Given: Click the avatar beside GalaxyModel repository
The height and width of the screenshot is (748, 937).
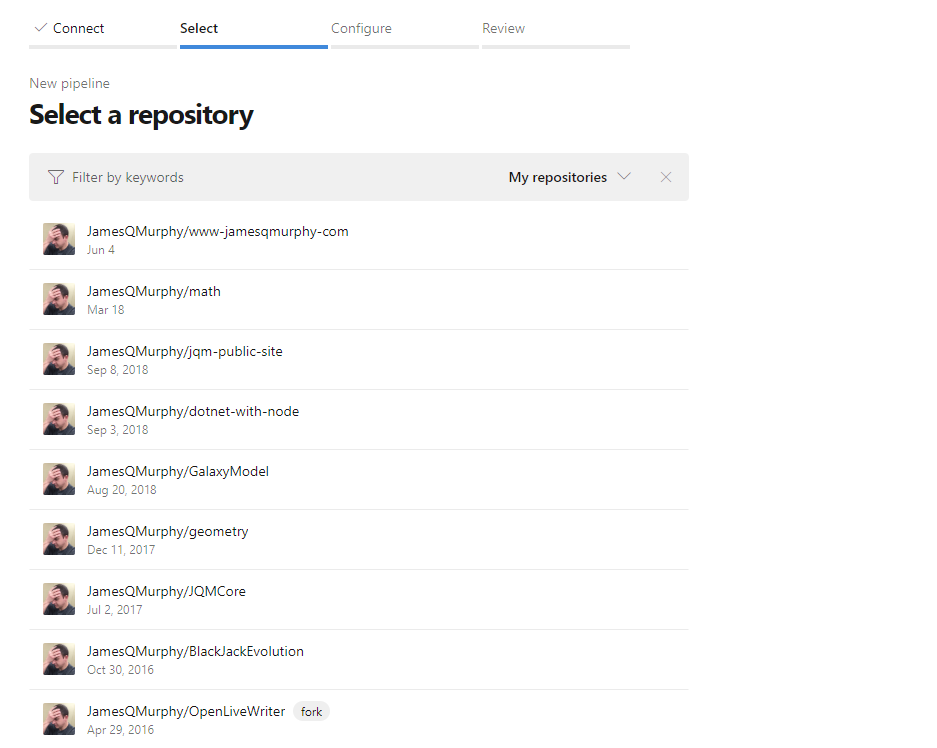Looking at the screenshot, I should tap(58, 479).
